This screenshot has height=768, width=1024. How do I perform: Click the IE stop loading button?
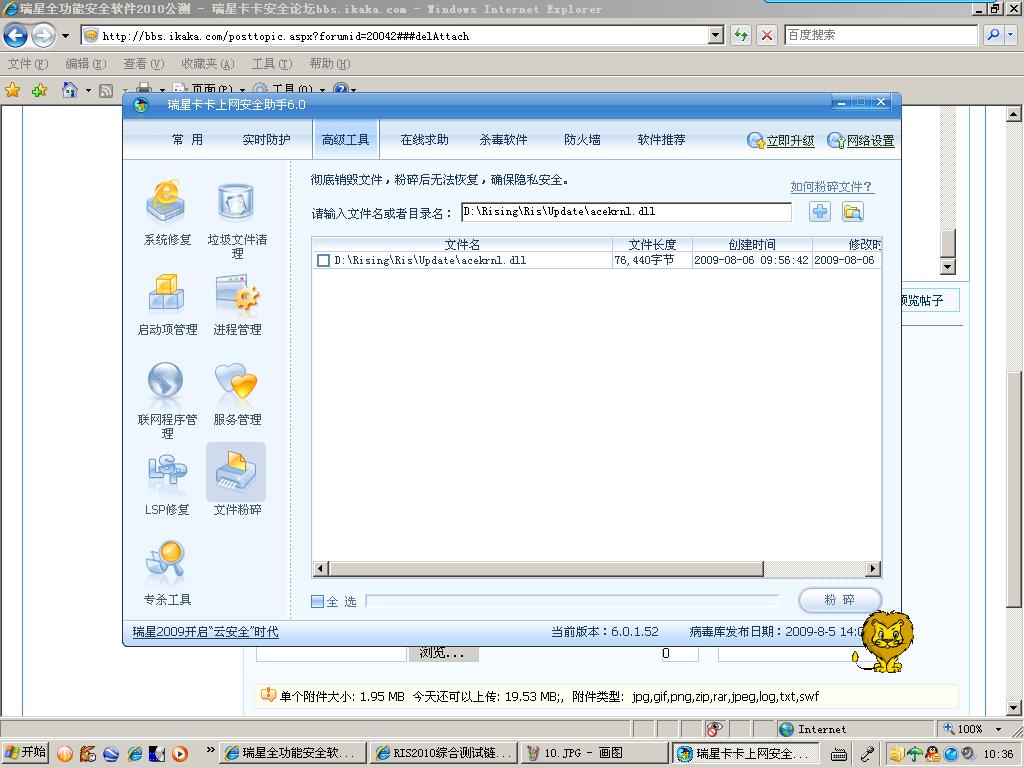(767, 35)
